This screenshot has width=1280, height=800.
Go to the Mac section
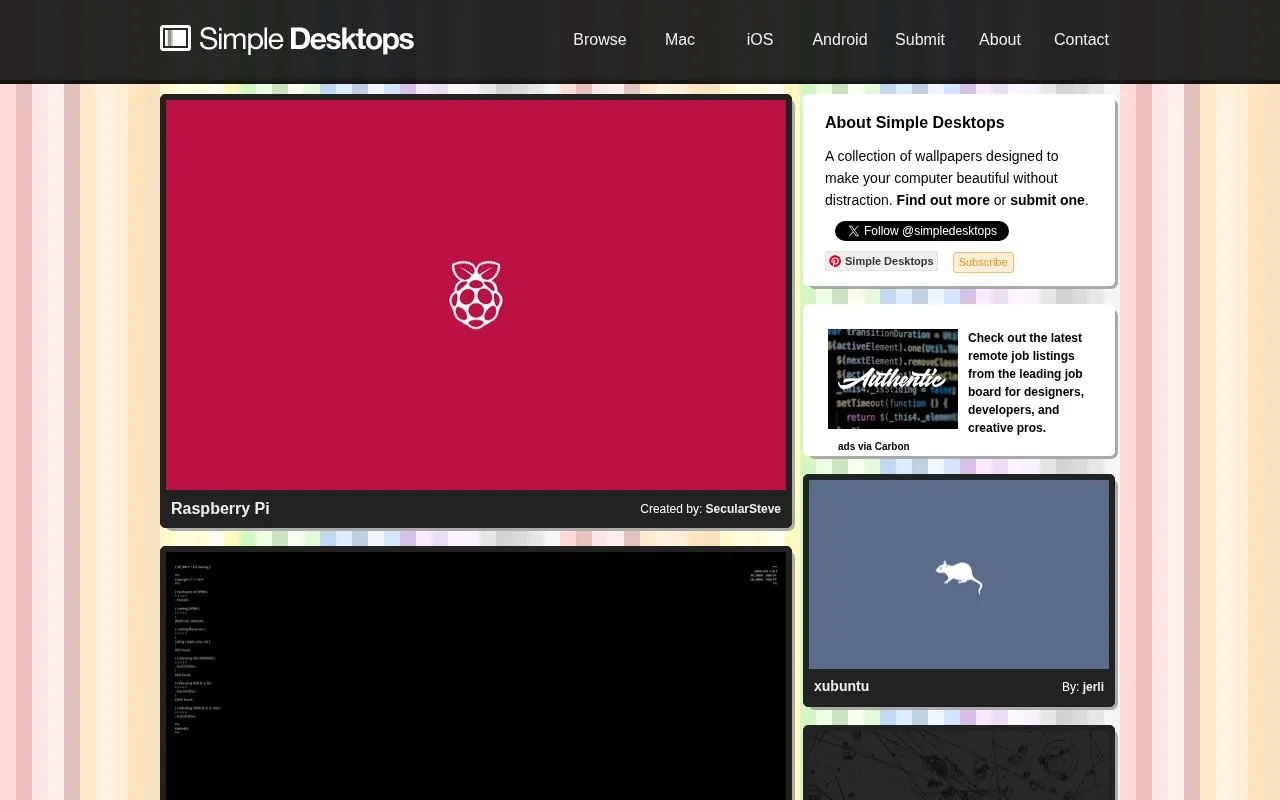pyautogui.click(x=680, y=40)
